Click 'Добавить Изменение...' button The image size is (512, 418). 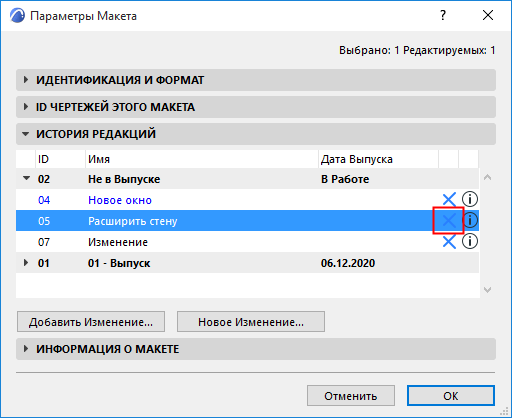point(91,322)
